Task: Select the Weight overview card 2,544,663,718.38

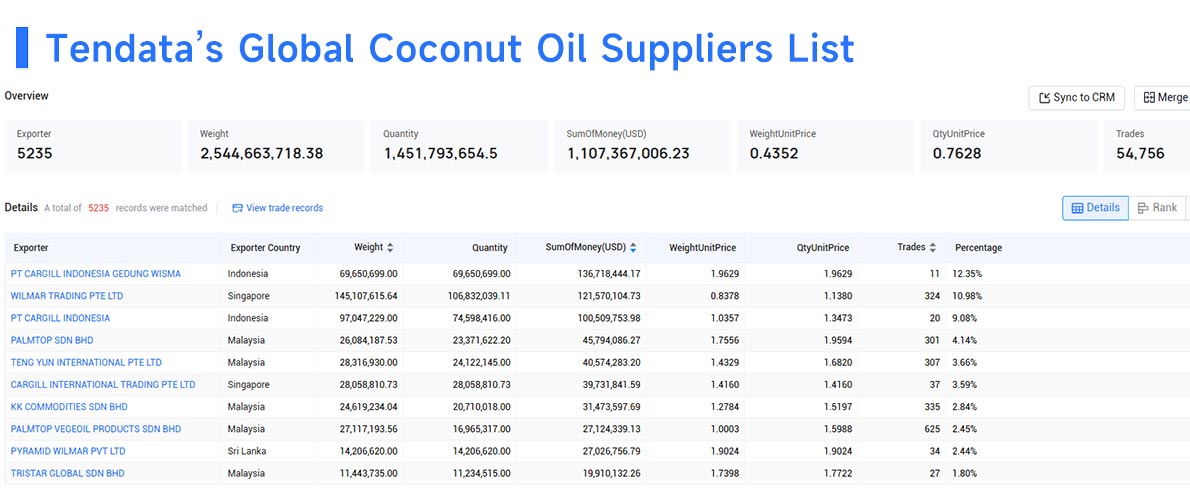Action: click(x=276, y=146)
